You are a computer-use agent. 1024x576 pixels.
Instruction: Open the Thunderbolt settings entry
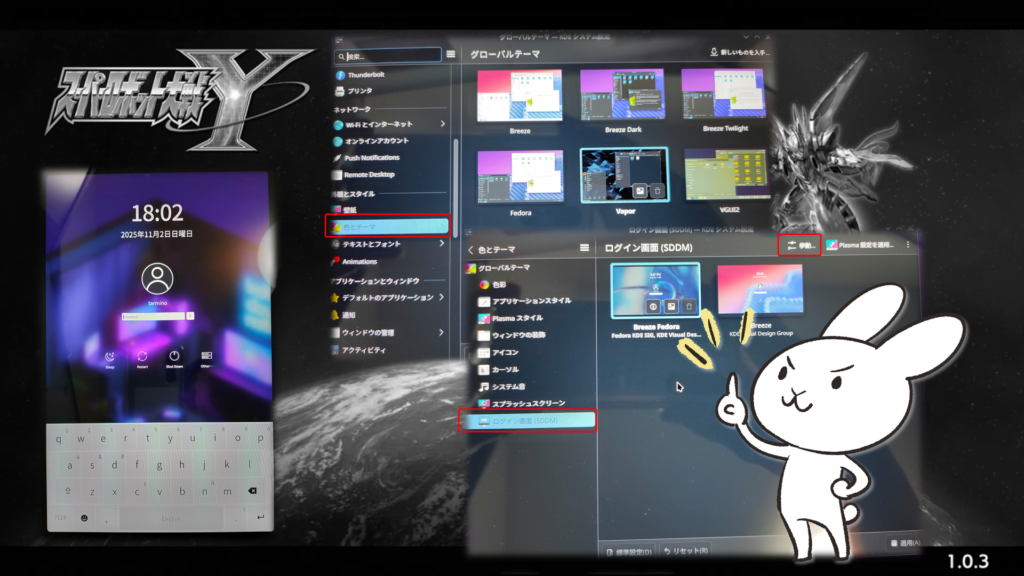point(372,75)
